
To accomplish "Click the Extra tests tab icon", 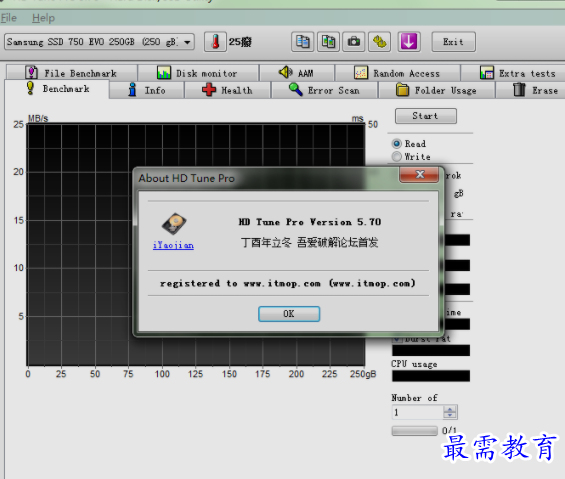I will (x=487, y=72).
